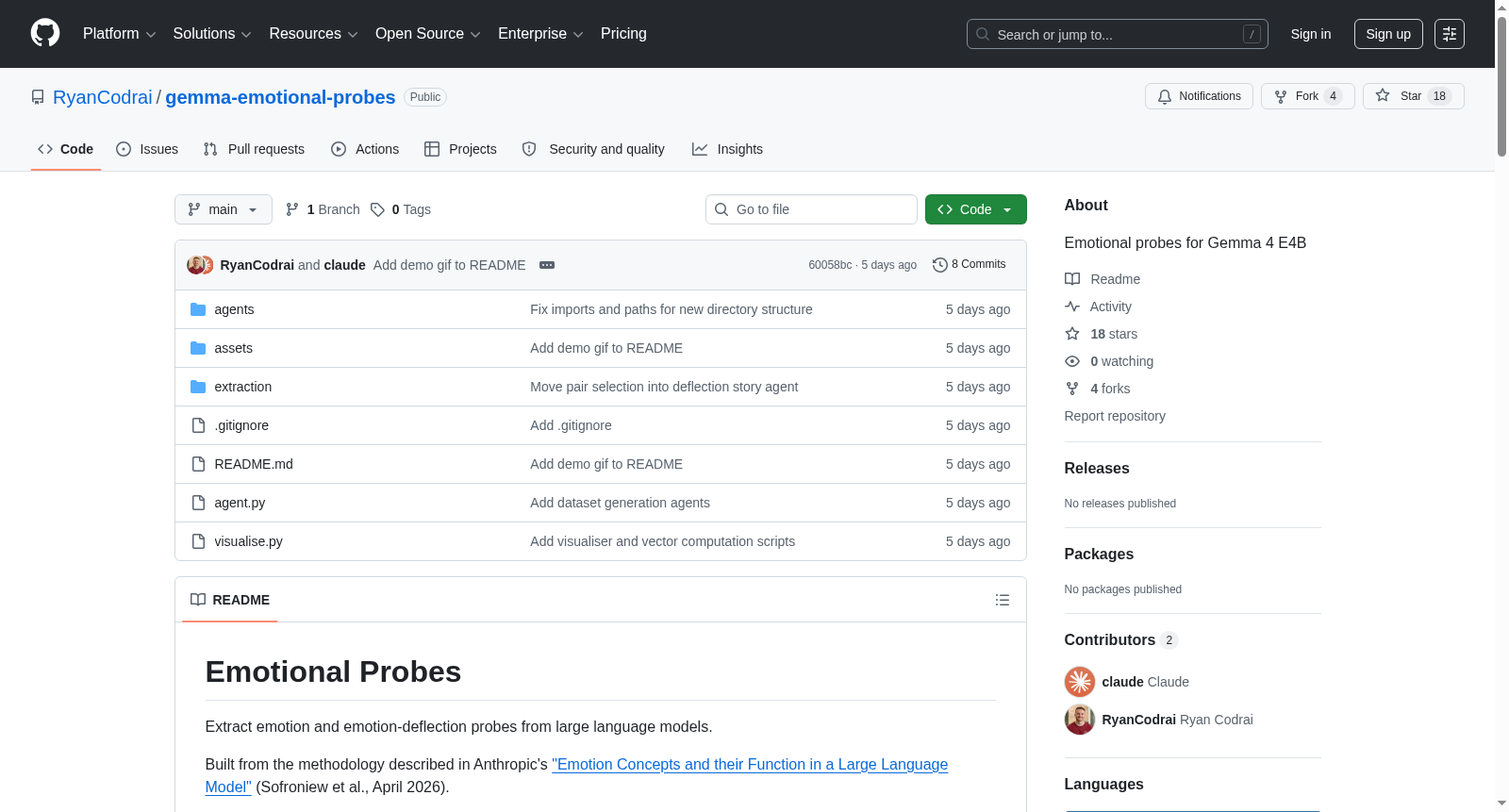The image size is (1509, 812).
Task: Click the extraction folder icon
Action: [198, 387]
